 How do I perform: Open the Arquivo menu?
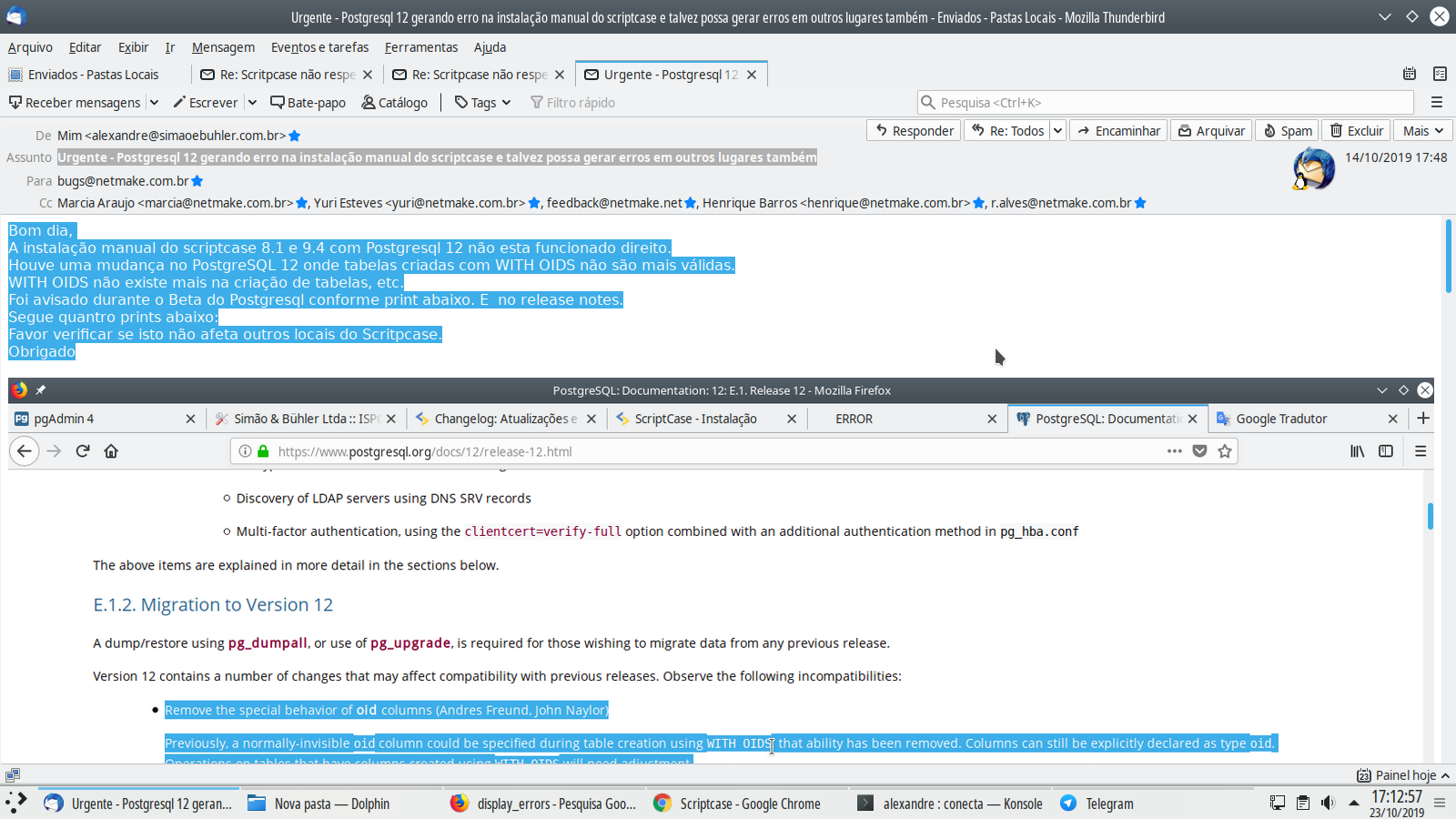coord(30,47)
